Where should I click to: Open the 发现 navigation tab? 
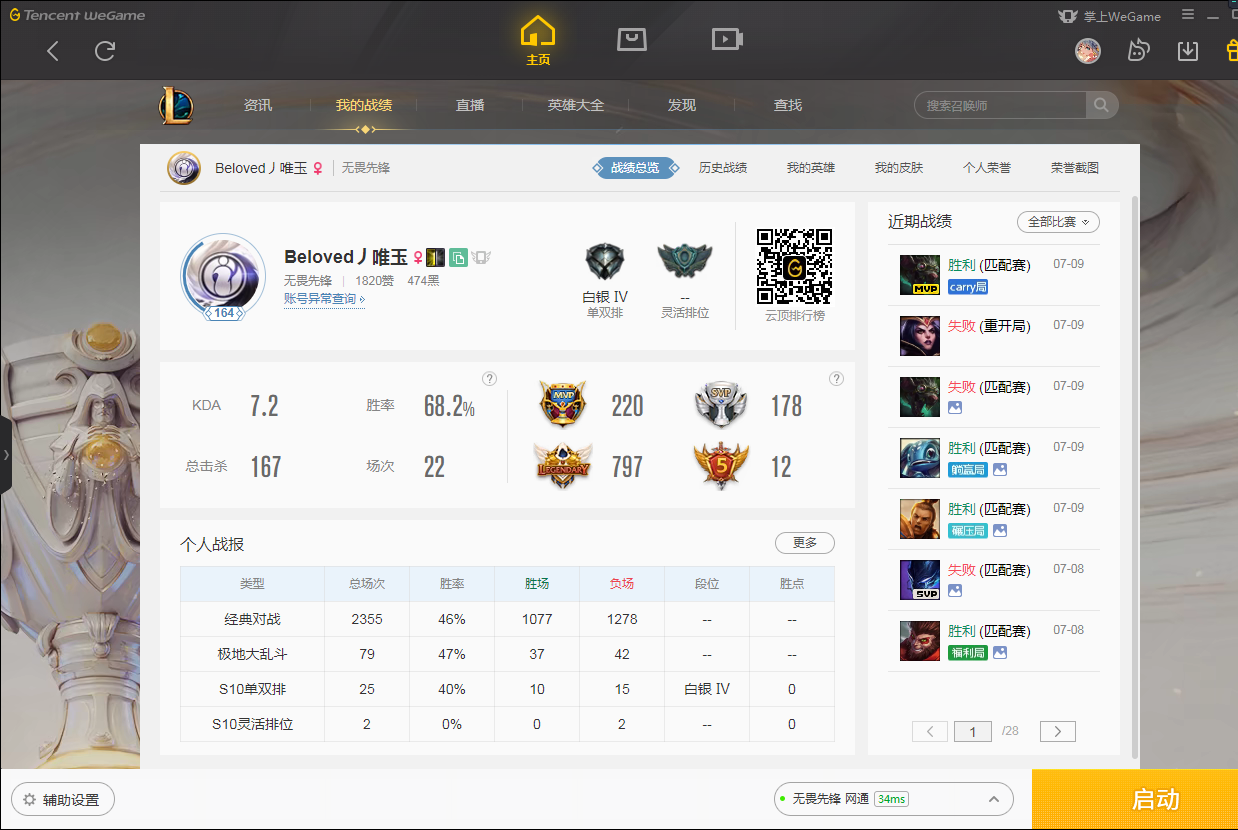pyautogui.click(x=682, y=105)
